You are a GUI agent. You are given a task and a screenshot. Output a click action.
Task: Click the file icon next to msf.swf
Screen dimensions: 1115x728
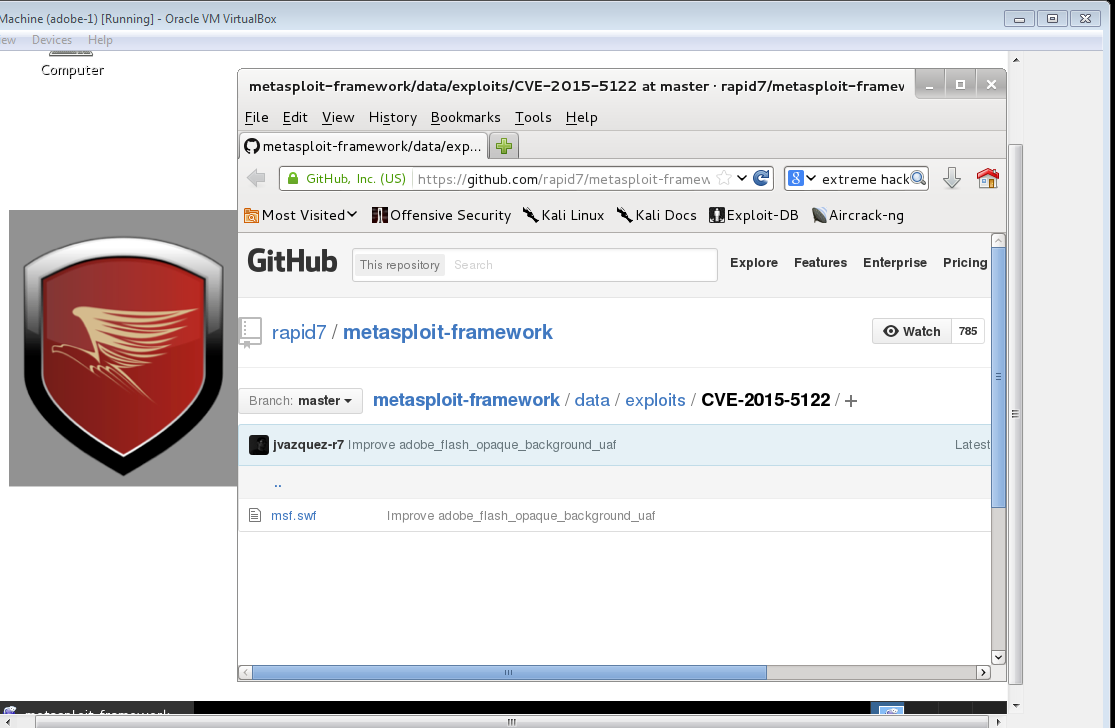(x=255, y=515)
